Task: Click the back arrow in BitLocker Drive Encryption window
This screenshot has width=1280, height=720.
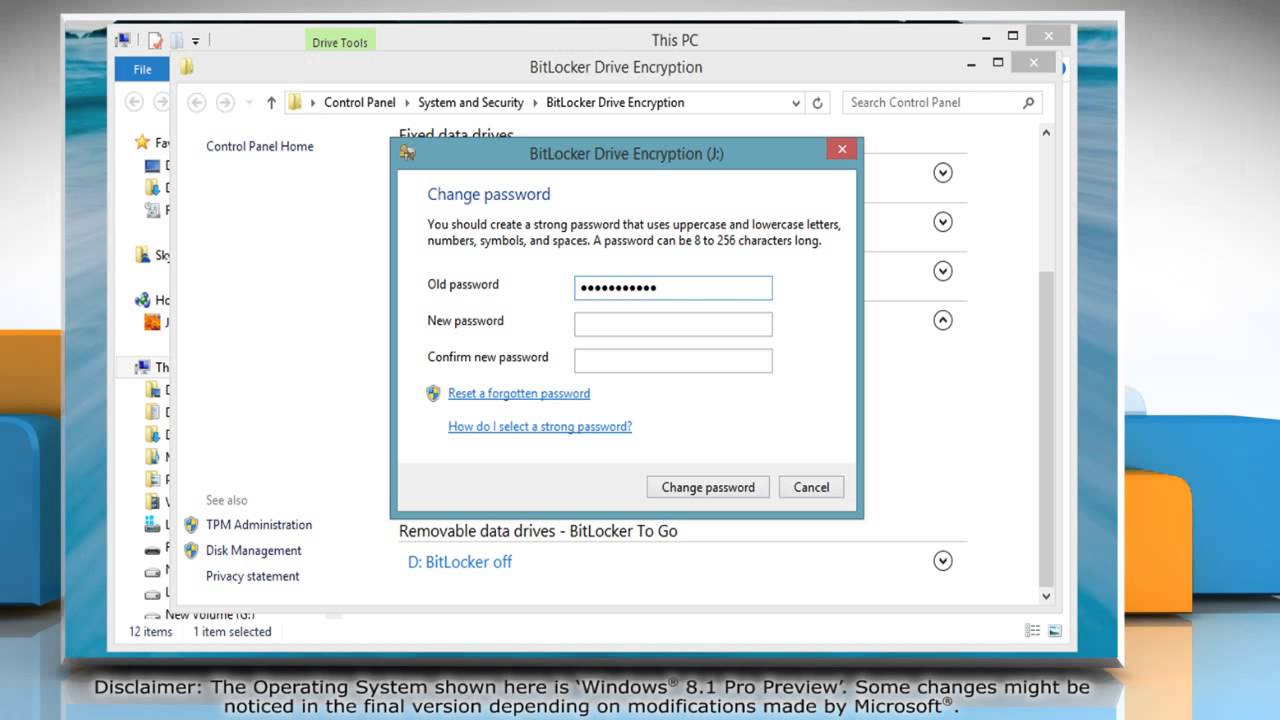Action: pyautogui.click(x=197, y=102)
